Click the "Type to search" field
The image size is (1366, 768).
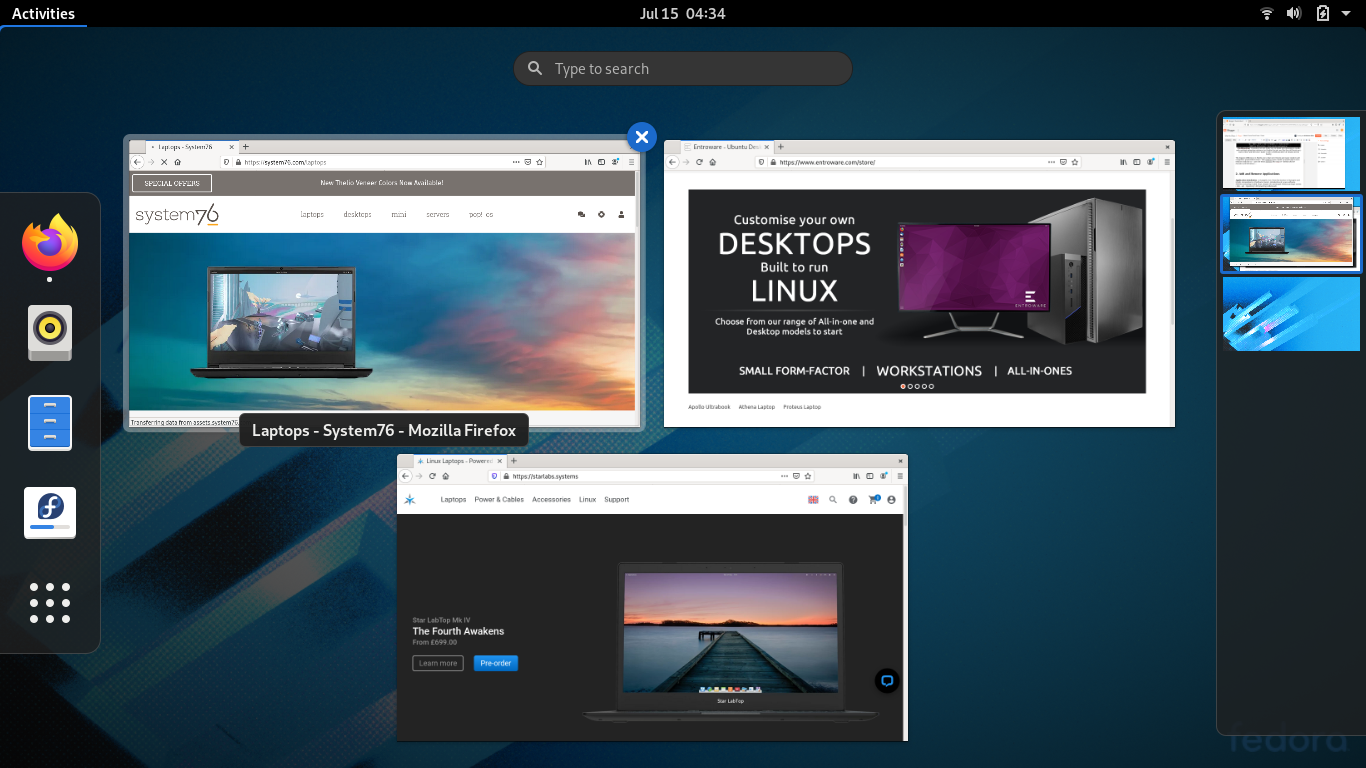683,69
